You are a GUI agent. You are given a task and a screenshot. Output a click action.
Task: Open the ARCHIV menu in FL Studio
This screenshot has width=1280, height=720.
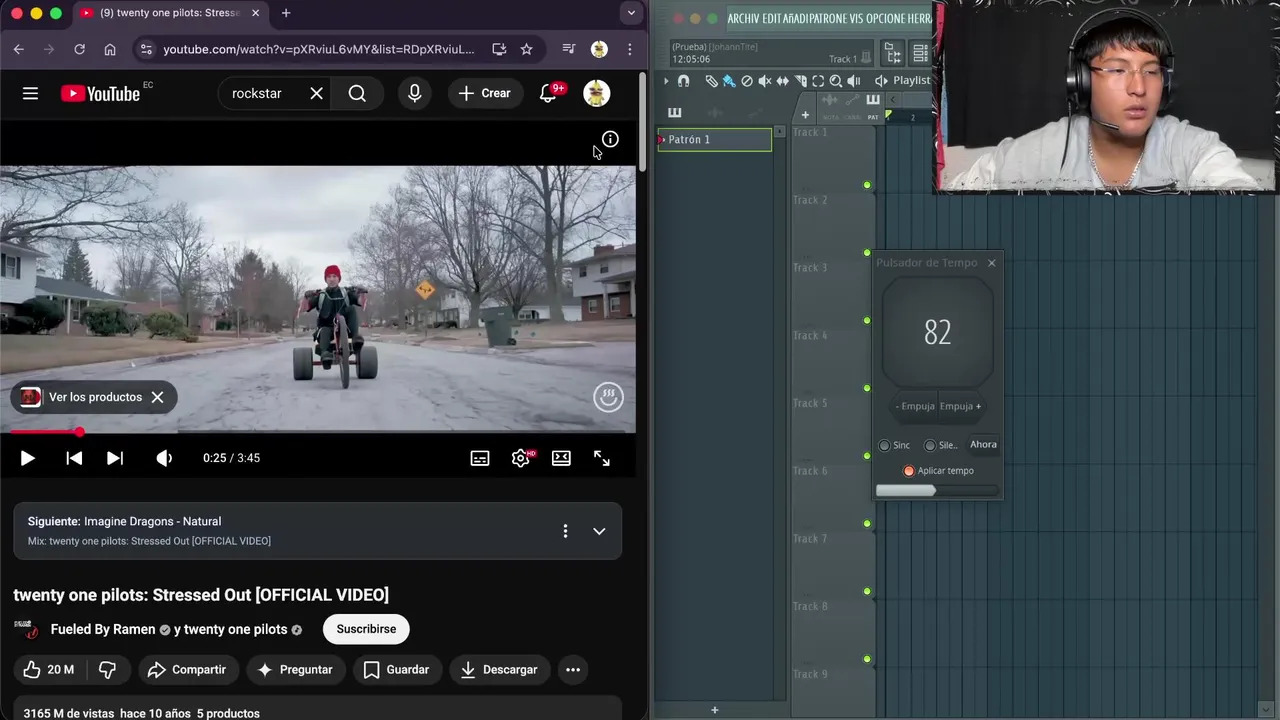(x=744, y=18)
